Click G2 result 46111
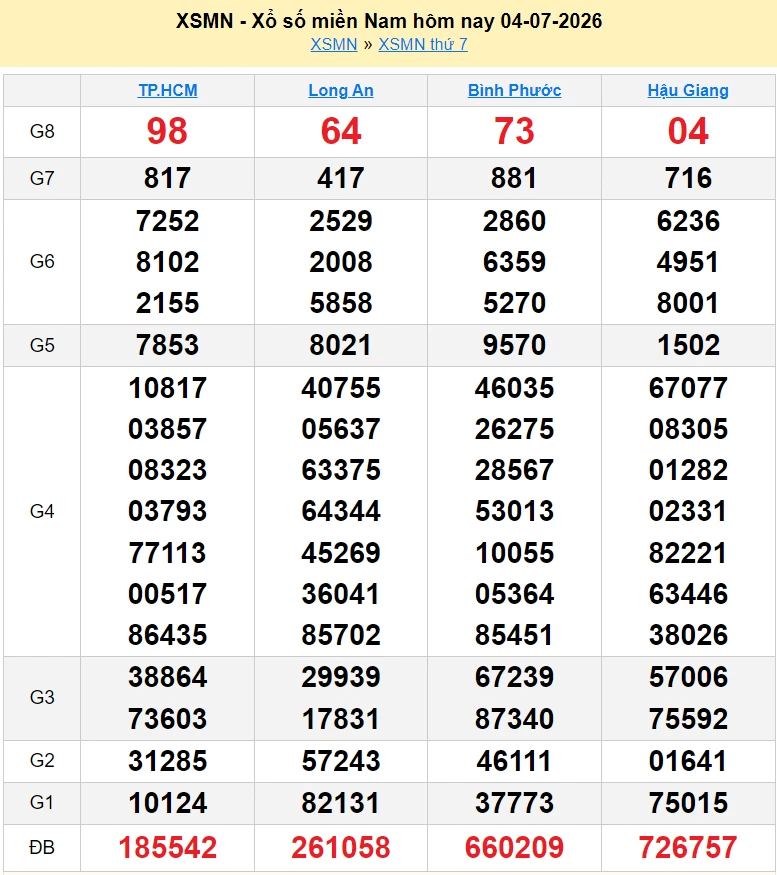This screenshot has width=777, height=875. pyautogui.click(x=514, y=761)
